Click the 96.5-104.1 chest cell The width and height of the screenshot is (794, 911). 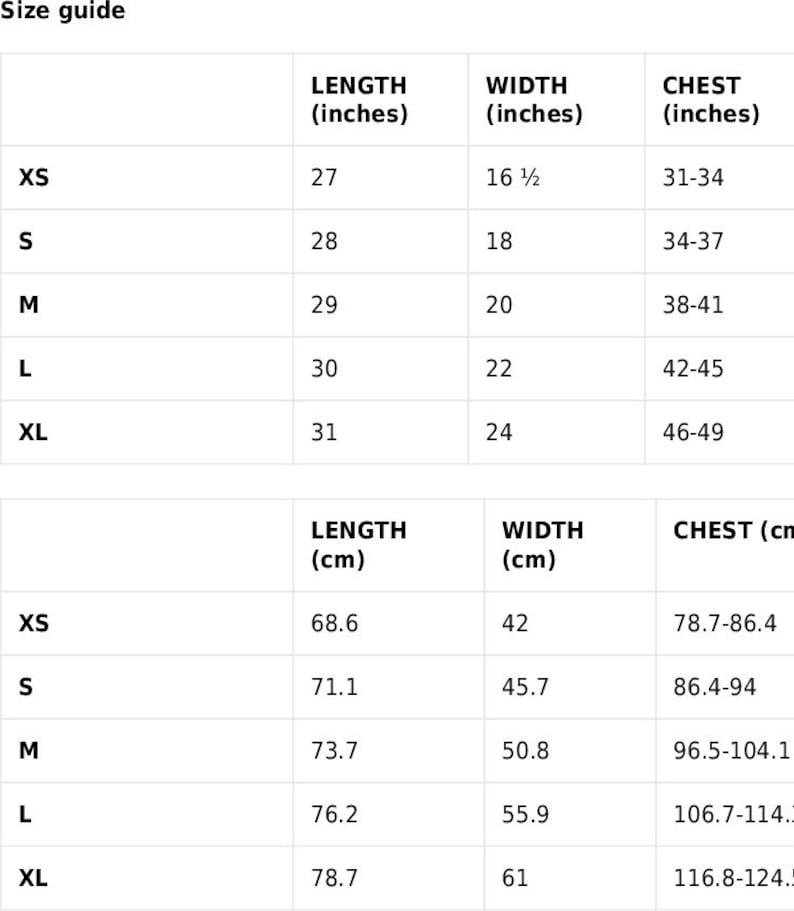point(732,751)
